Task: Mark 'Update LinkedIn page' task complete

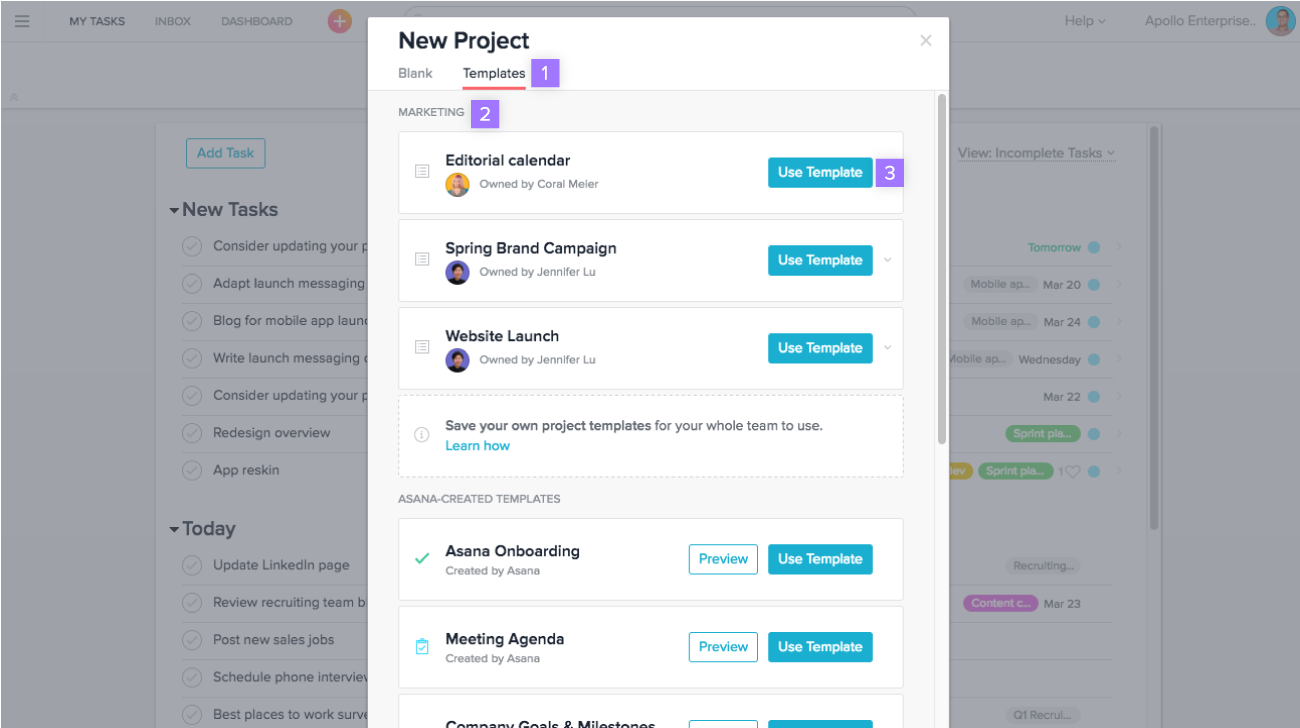Action: click(x=192, y=565)
